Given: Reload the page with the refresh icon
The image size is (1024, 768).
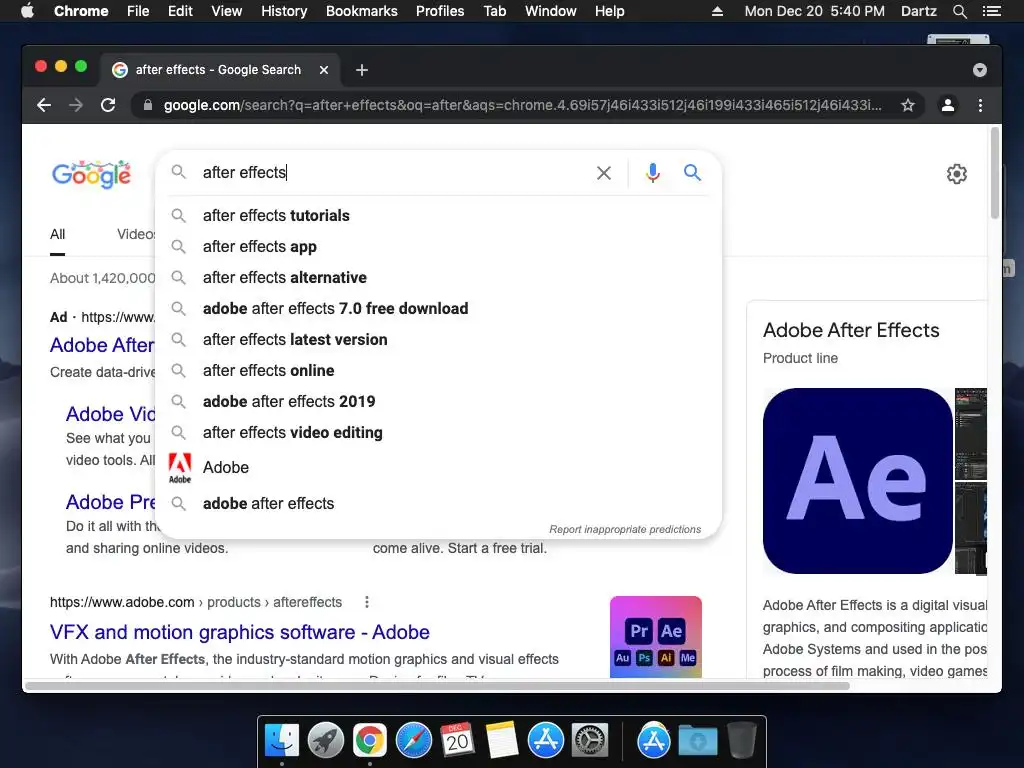Looking at the screenshot, I should coord(108,105).
